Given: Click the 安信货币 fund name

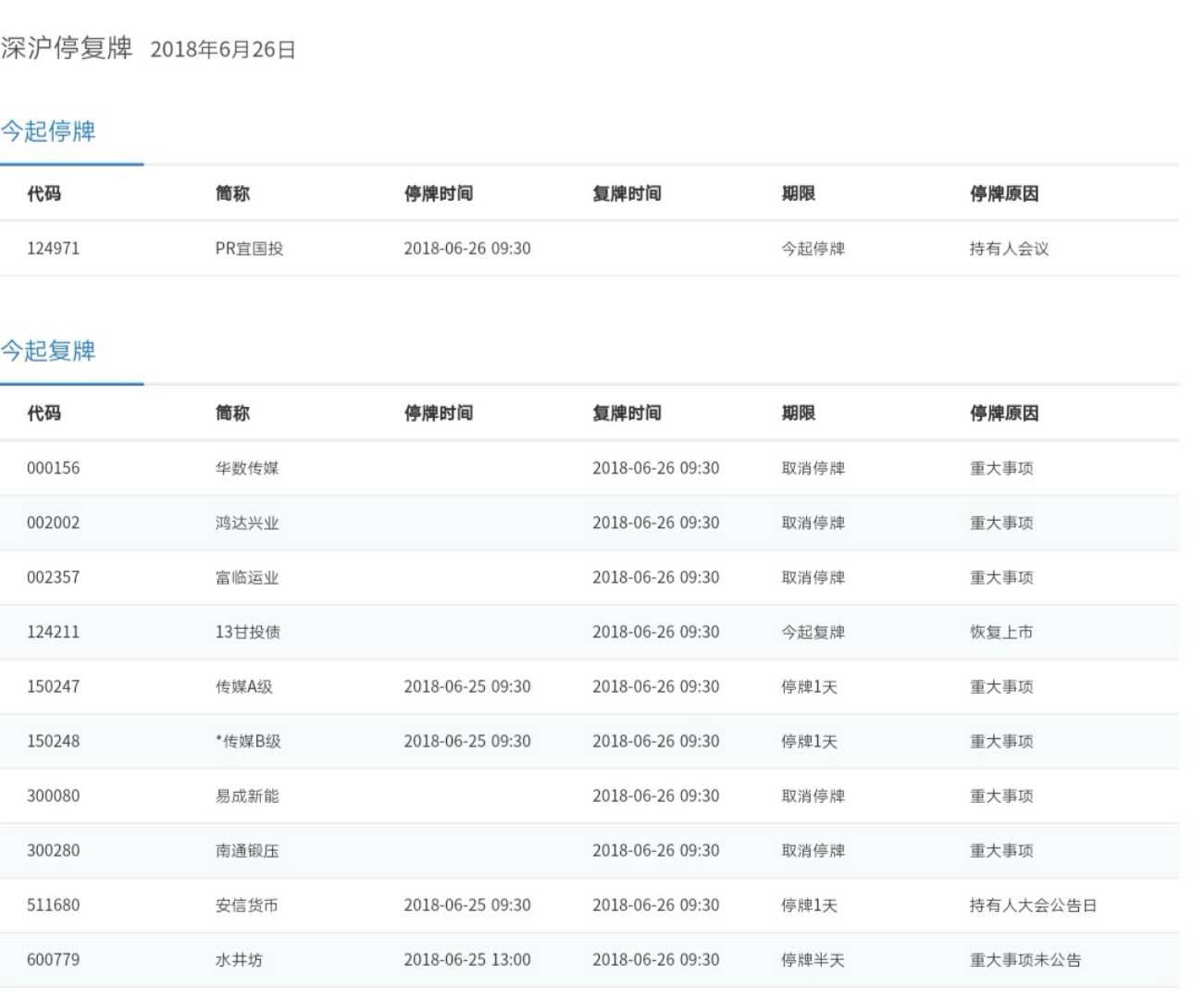Looking at the screenshot, I should pyautogui.click(x=247, y=905).
